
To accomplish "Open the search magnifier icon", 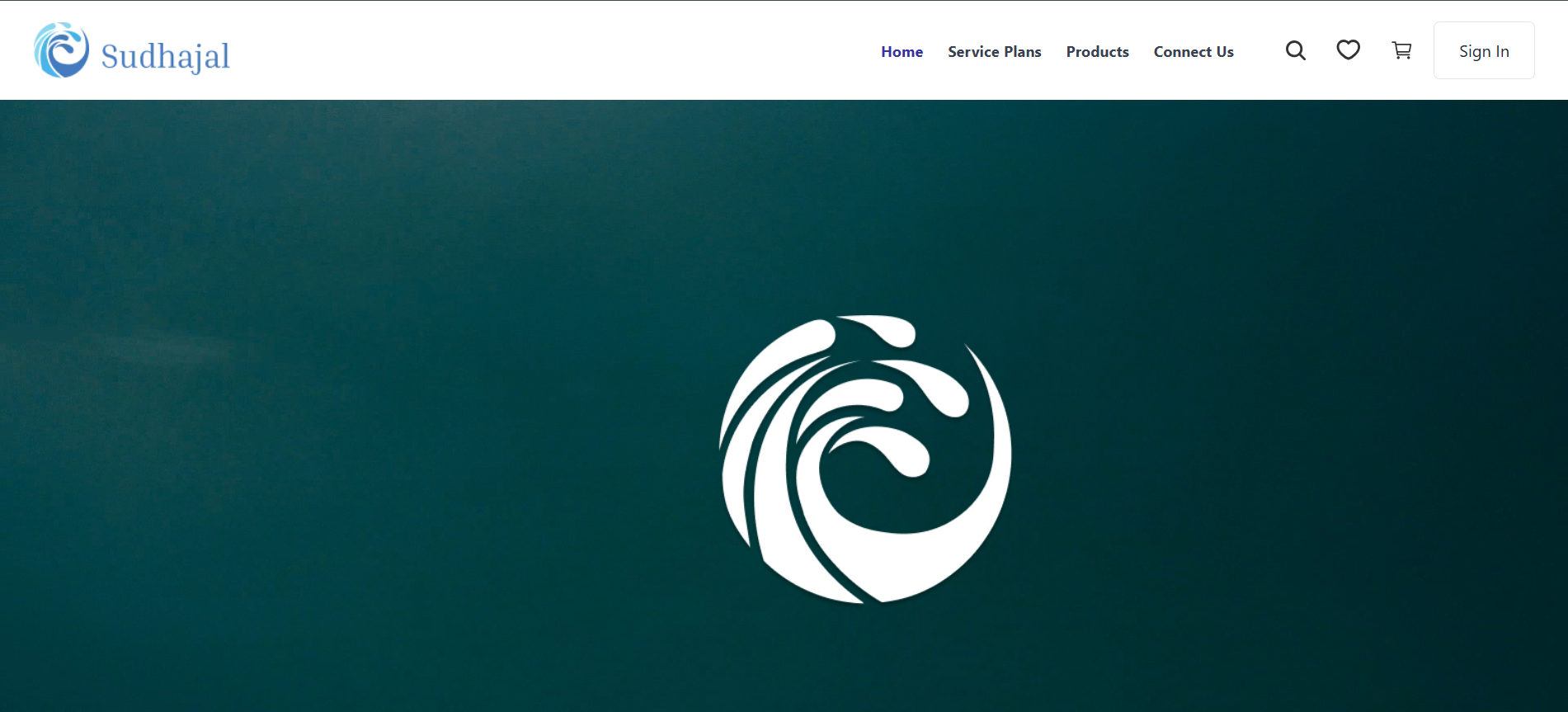I will [x=1296, y=51].
